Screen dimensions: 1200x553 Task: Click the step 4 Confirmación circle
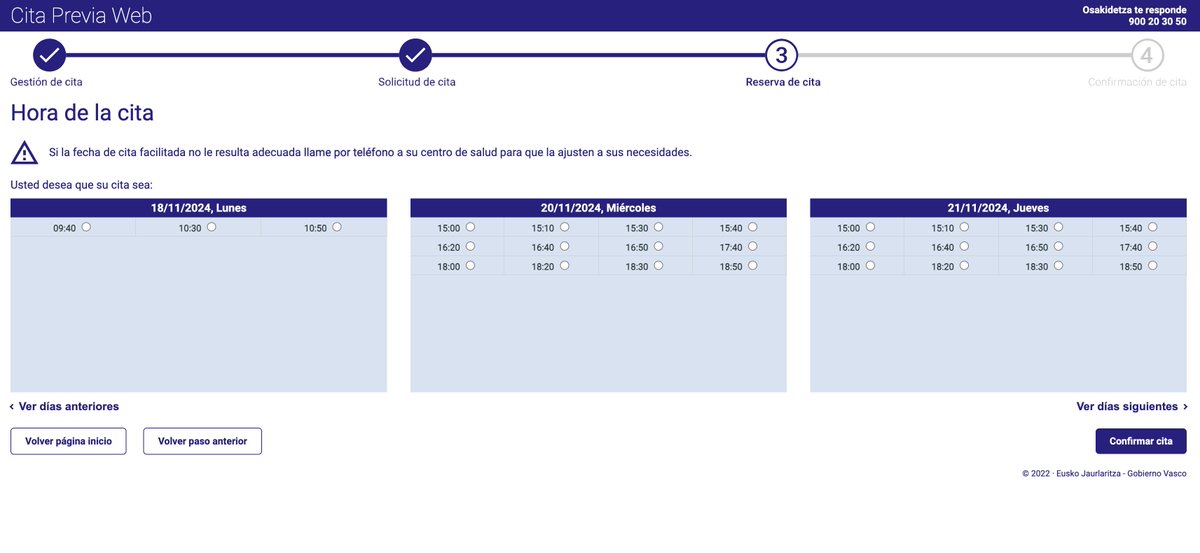[1147, 55]
